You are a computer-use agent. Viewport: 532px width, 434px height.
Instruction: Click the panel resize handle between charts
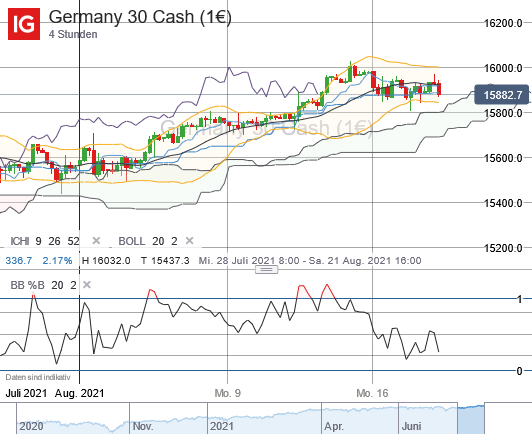coord(266,270)
